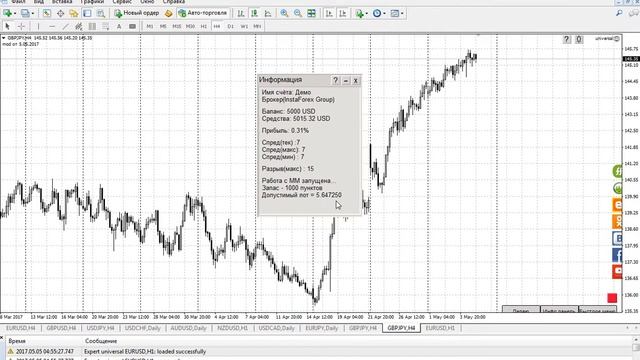
Task: Zoom out the chart with magnifier minus
Action: pyautogui.click(x=298, y=13)
